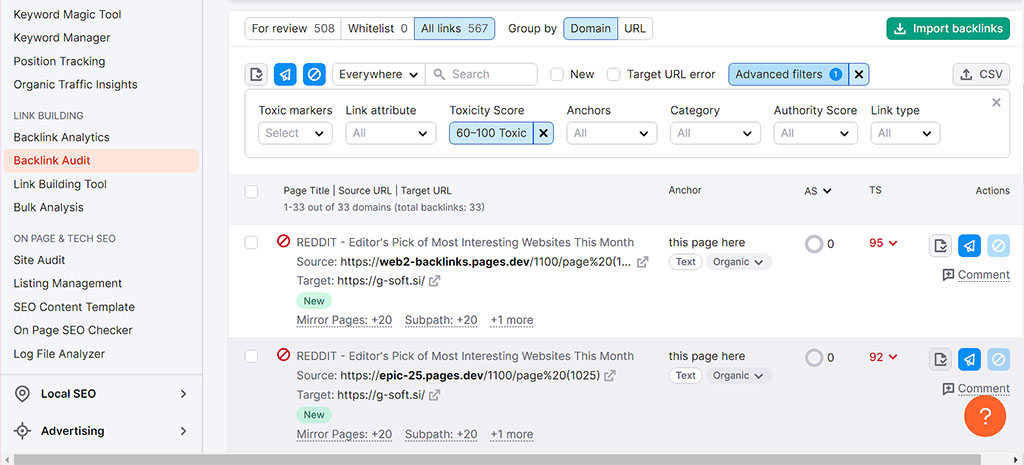The height and width of the screenshot is (465, 1024).
Task: Click Mirror Pages: +20 in the web2-backlinks row
Action: [344, 321]
